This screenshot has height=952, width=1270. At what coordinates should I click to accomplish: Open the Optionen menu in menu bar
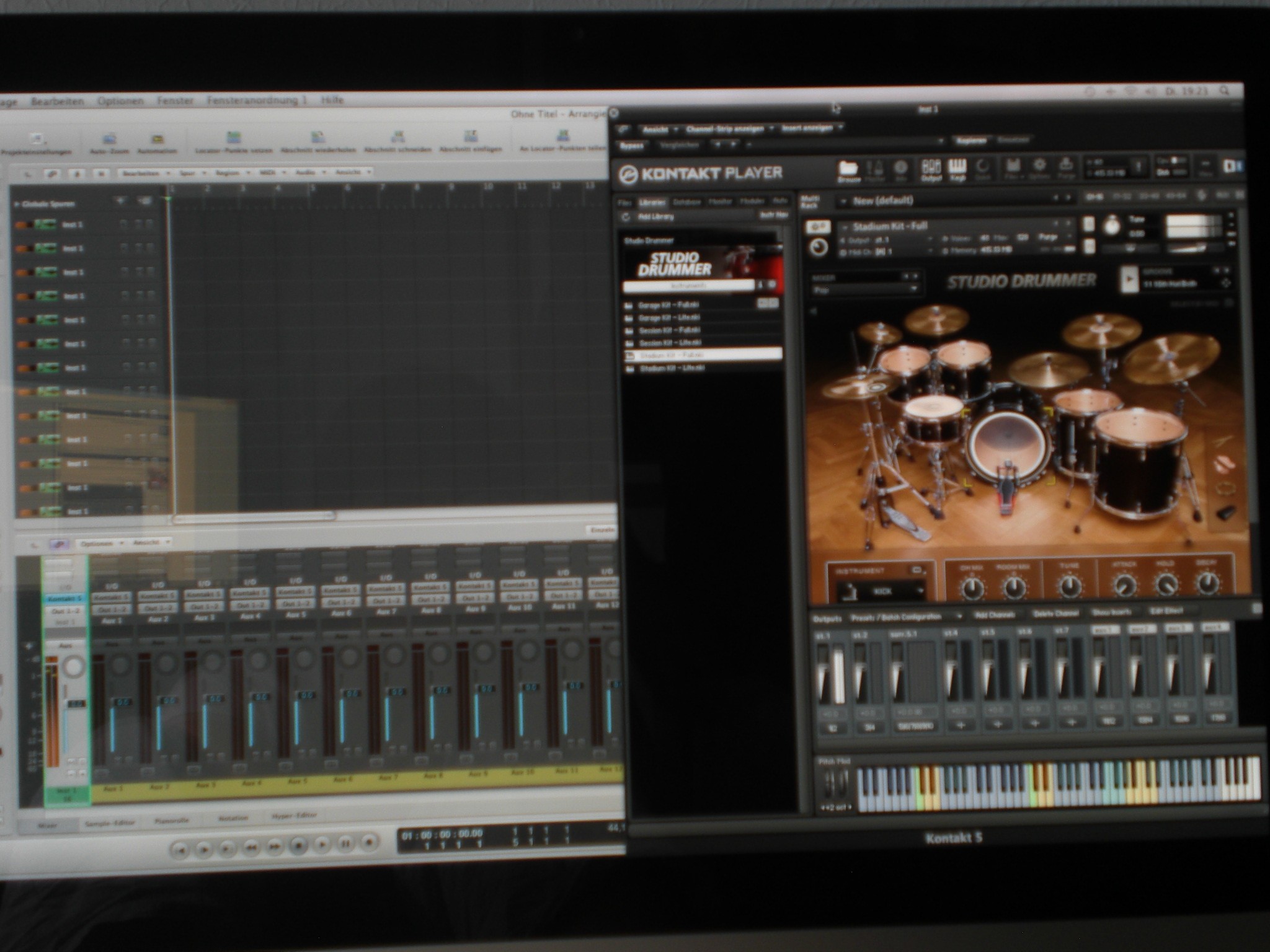[120, 100]
